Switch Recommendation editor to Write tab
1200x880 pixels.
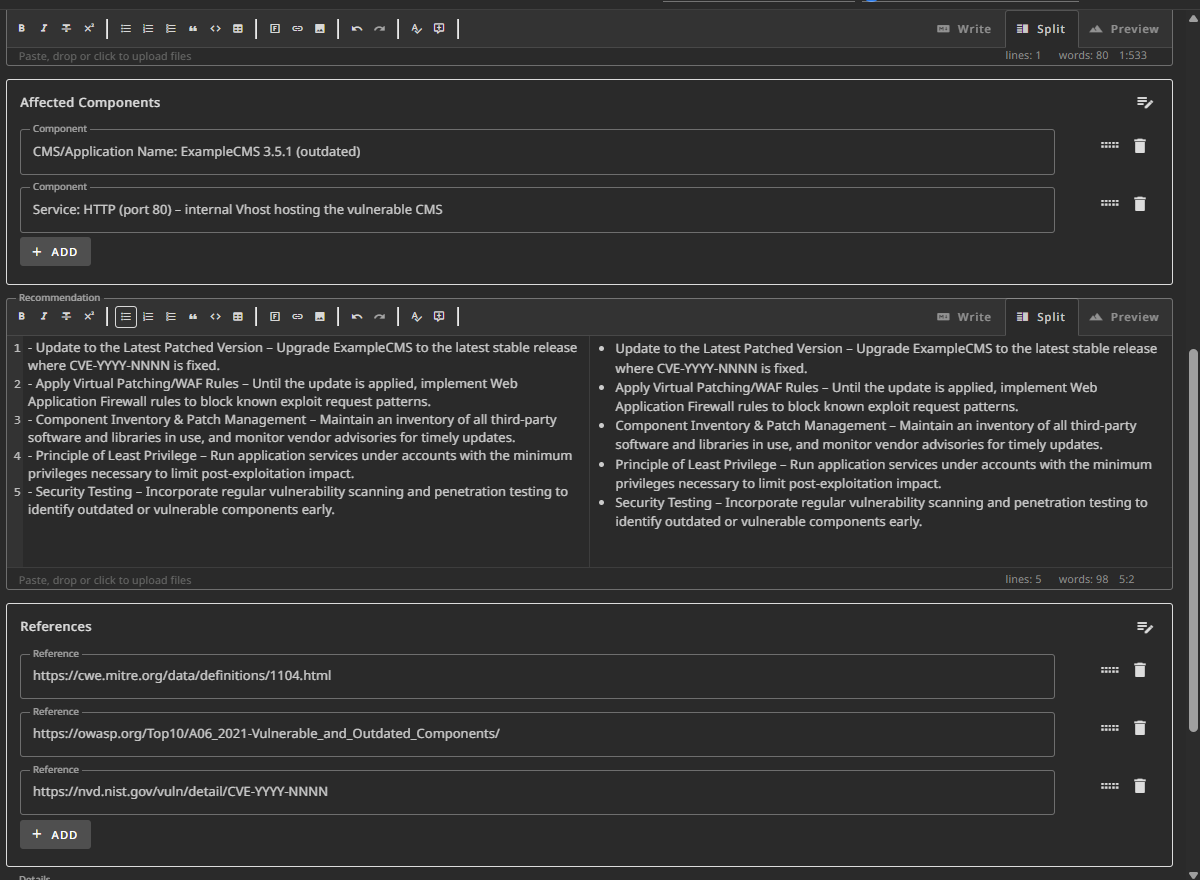pyautogui.click(x=964, y=317)
